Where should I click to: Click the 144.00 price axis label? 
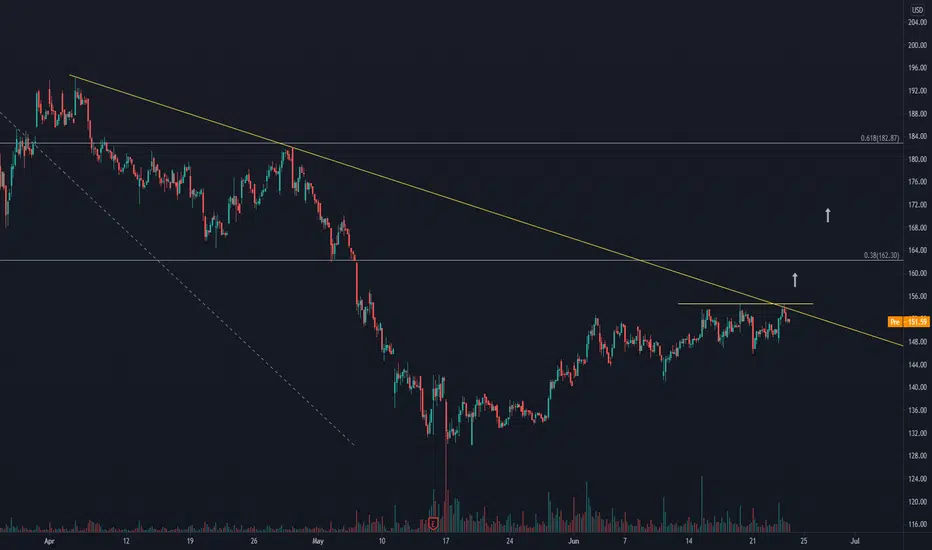[x=917, y=364]
